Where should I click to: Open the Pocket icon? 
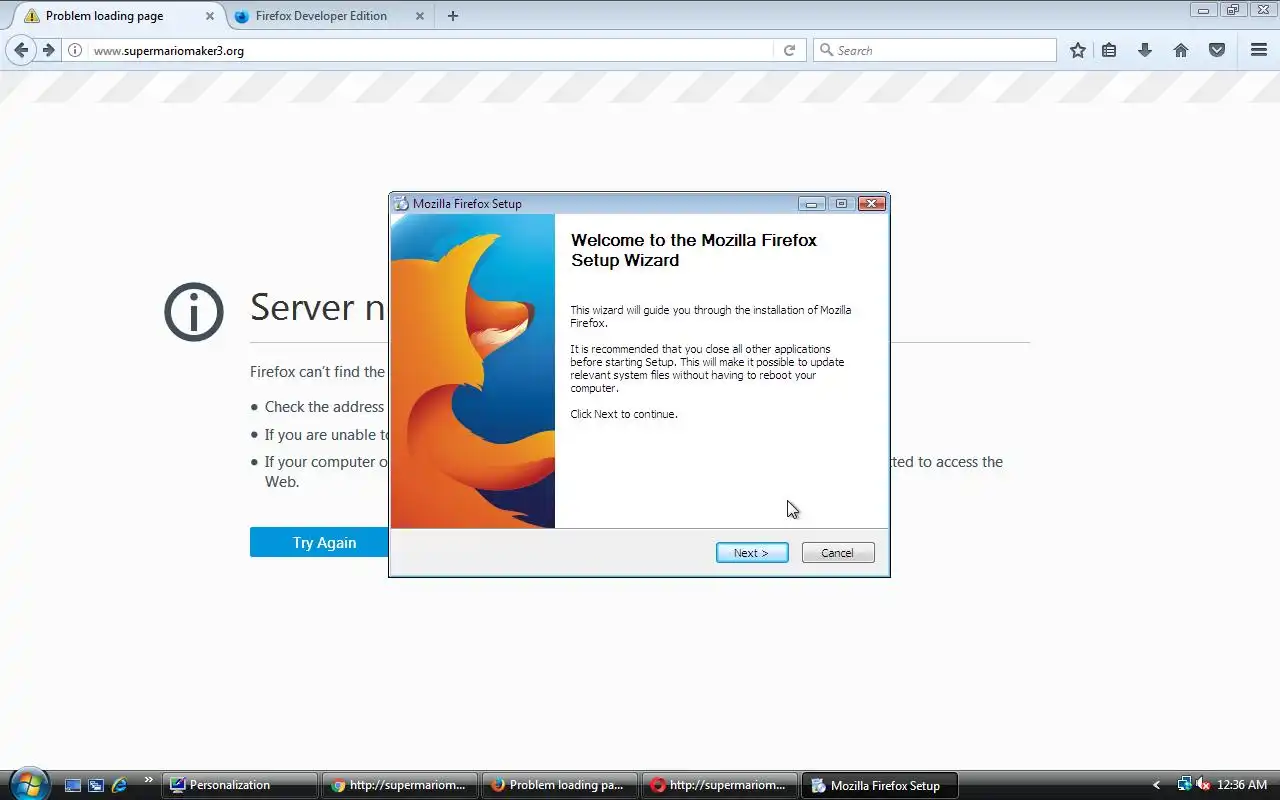pyautogui.click(x=1217, y=50)
